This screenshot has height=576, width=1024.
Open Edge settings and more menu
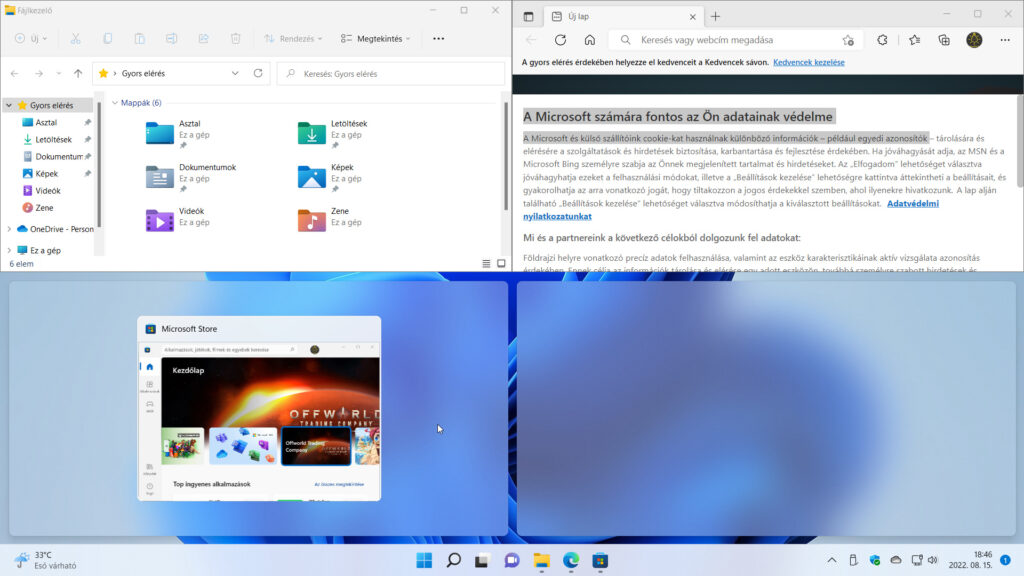(1005, 40)
